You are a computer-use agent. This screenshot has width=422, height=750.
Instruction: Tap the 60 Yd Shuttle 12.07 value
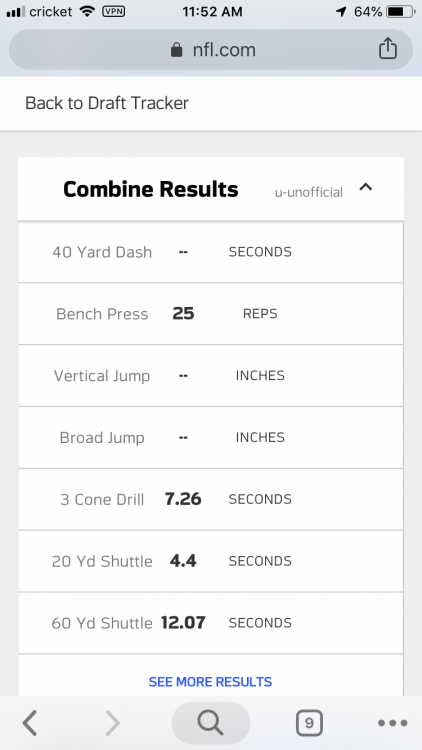pos(183,623)
